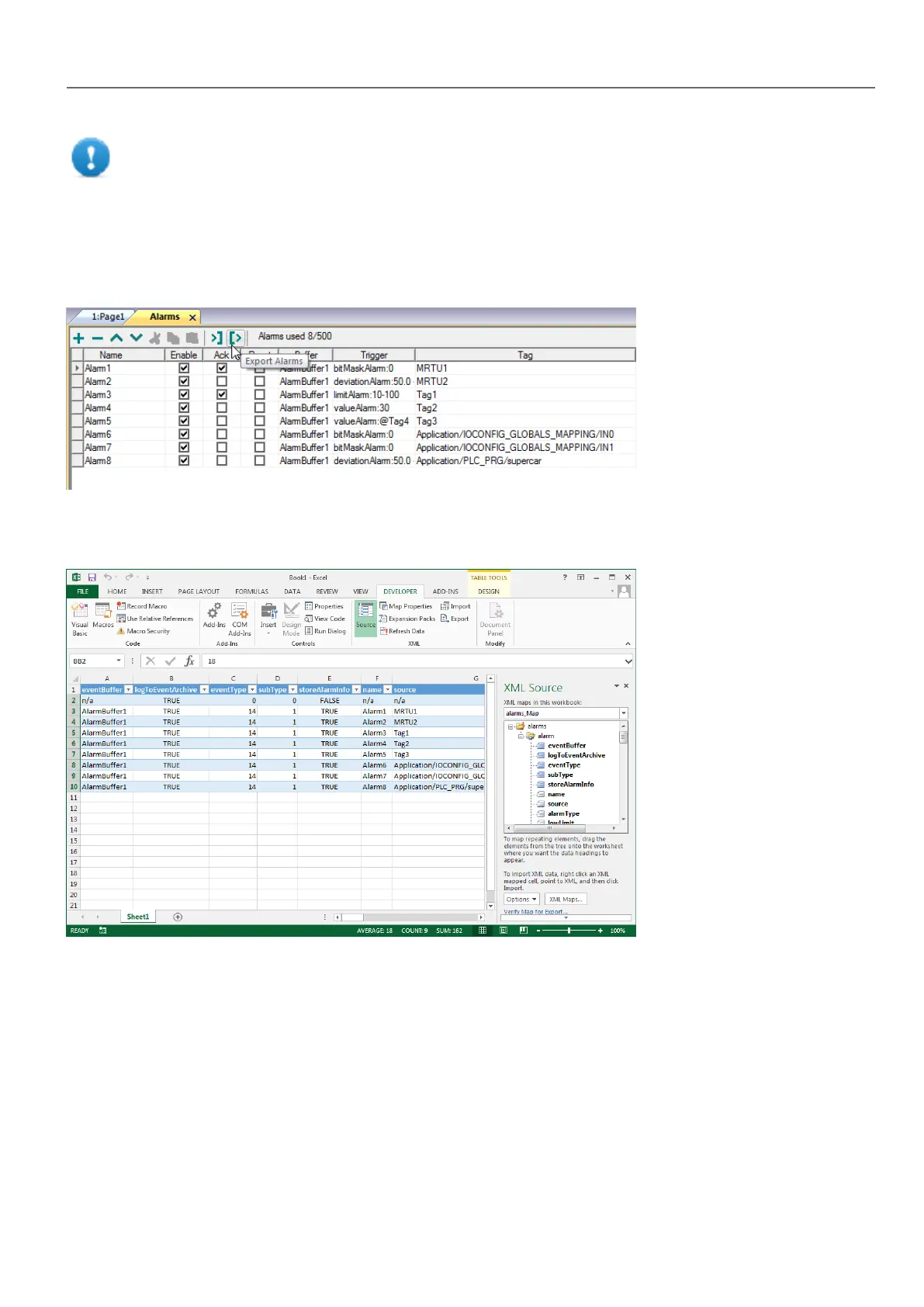
Task: Click Run Dialog in the Controls group
Action: click(x=326, y=631)
